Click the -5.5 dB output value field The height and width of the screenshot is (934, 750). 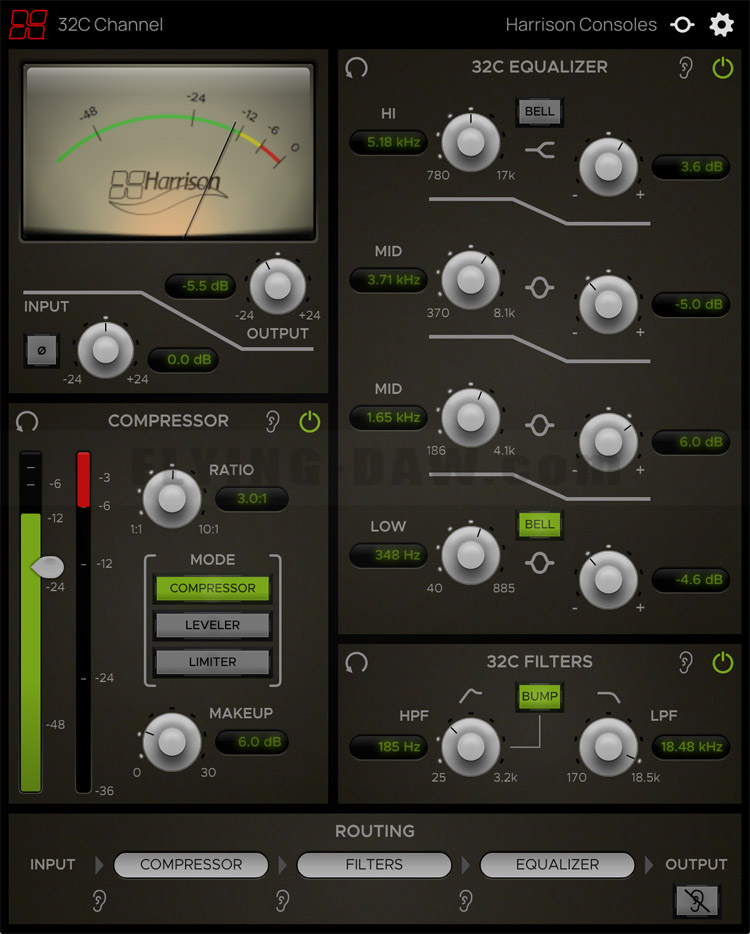coord(200,286)
